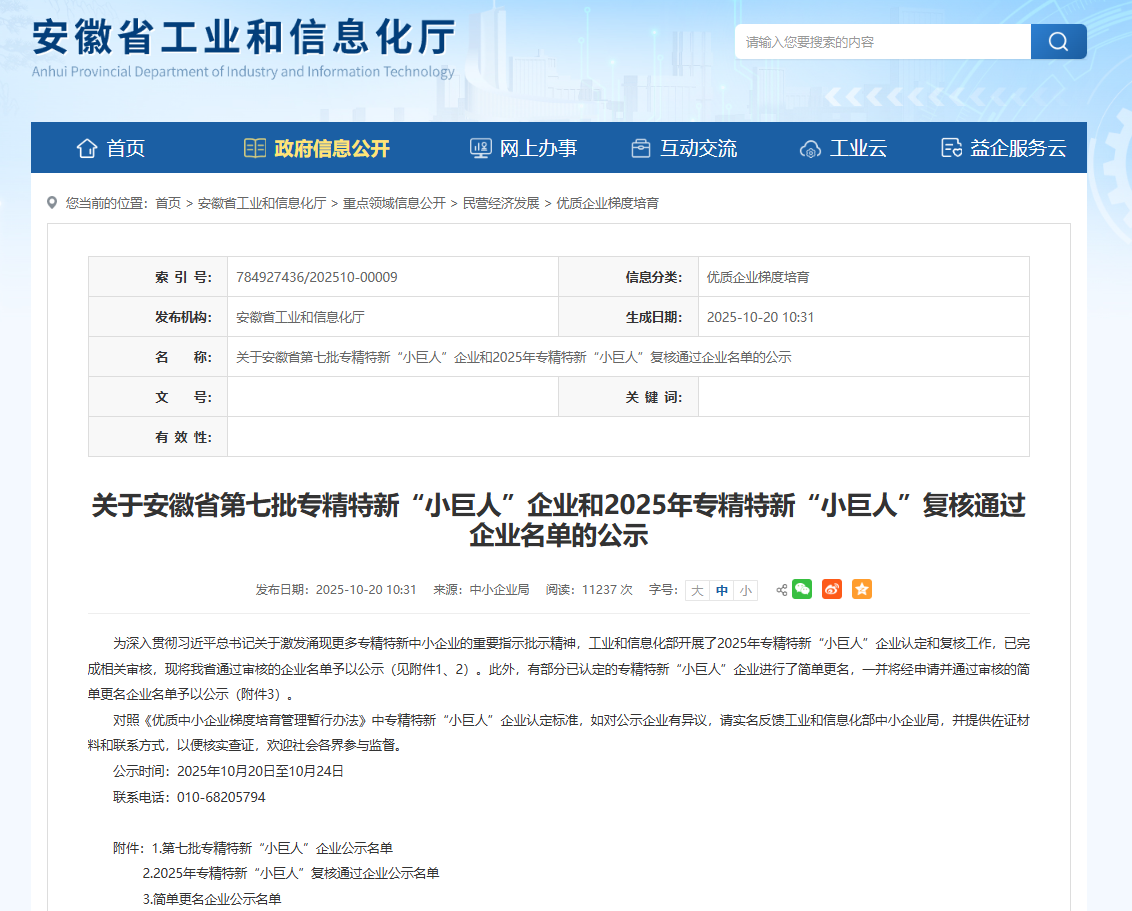Click the cloud icon beside 工业云

[x=810, y=149]
